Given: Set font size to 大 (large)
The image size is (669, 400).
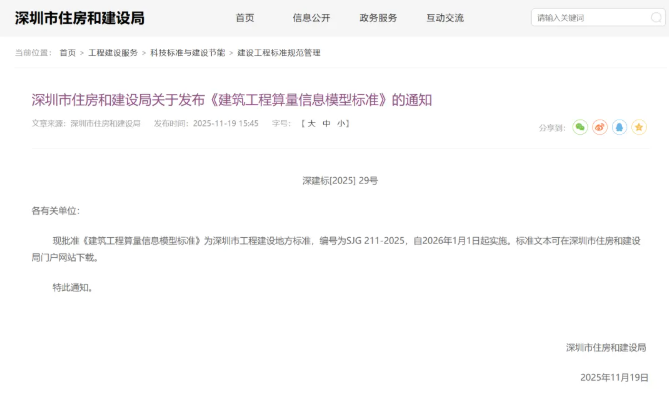Looking at the screenshot, I should pyautogui.click(x=311, y=124).
